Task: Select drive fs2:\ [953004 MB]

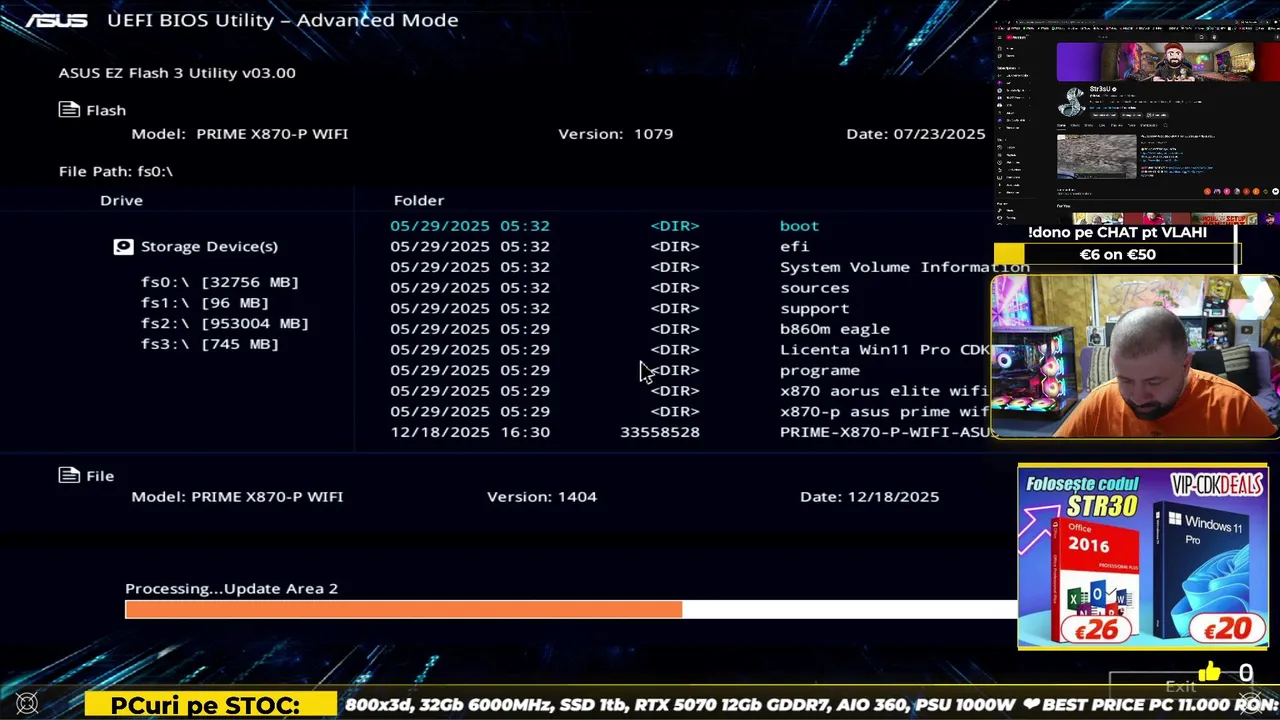Action: coord(225,323)
